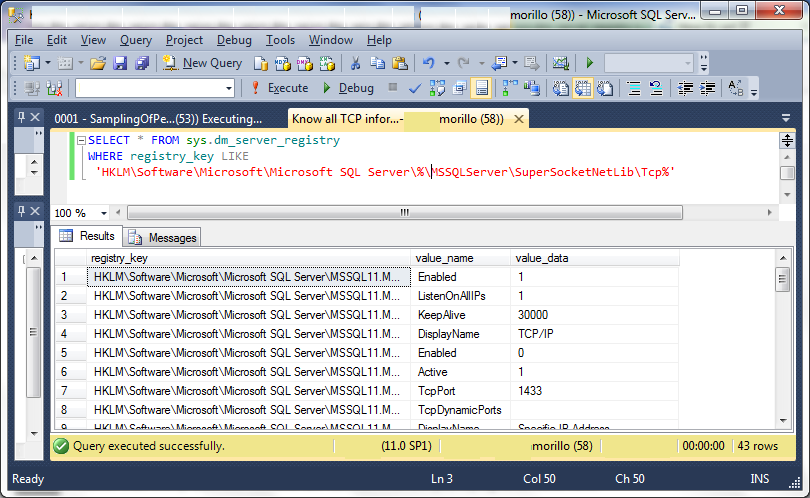Select Results to Text mode
The width and height of the screenshot is (810, 498).
click(x=560, y=88)
